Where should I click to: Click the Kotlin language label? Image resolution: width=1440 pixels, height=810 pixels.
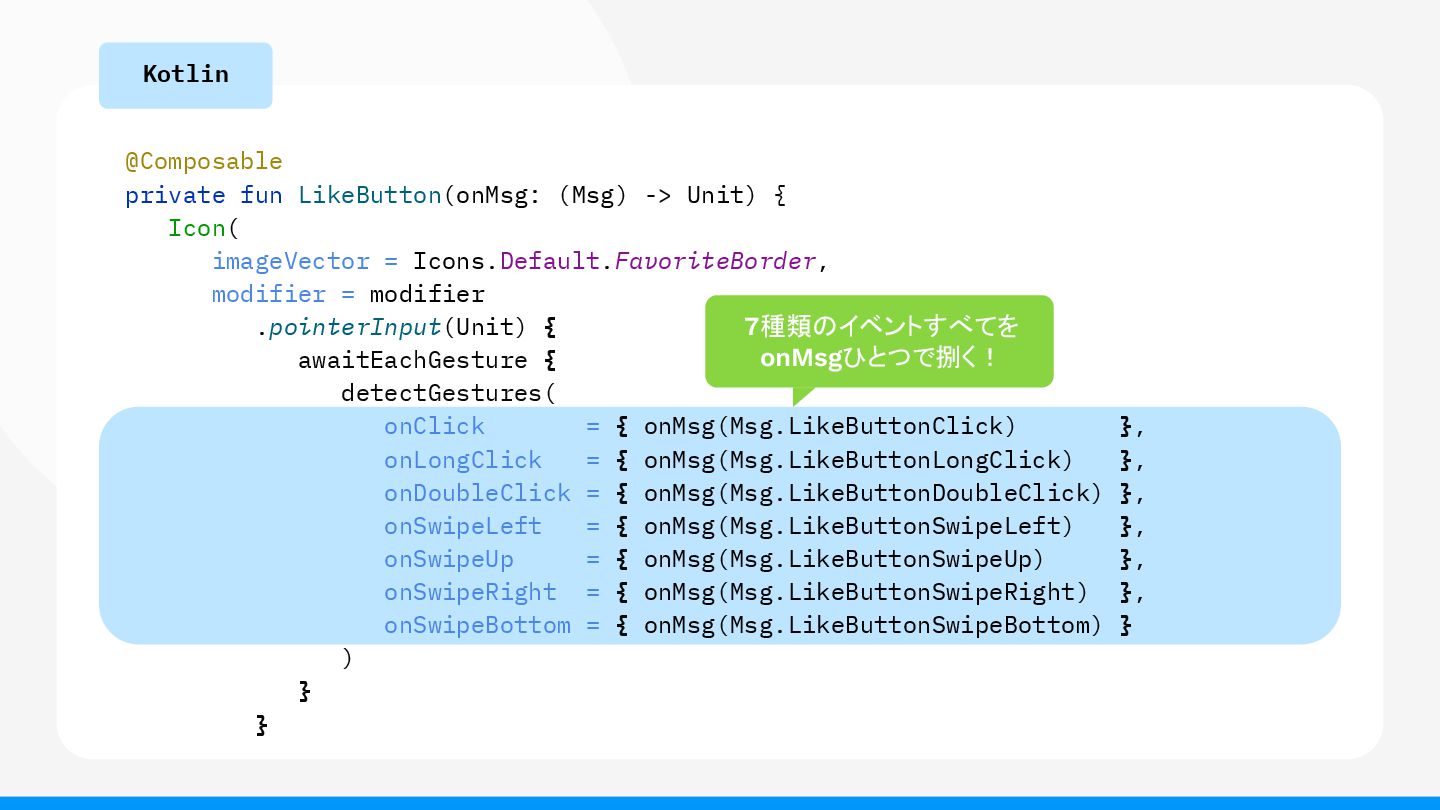coord(185,75)
